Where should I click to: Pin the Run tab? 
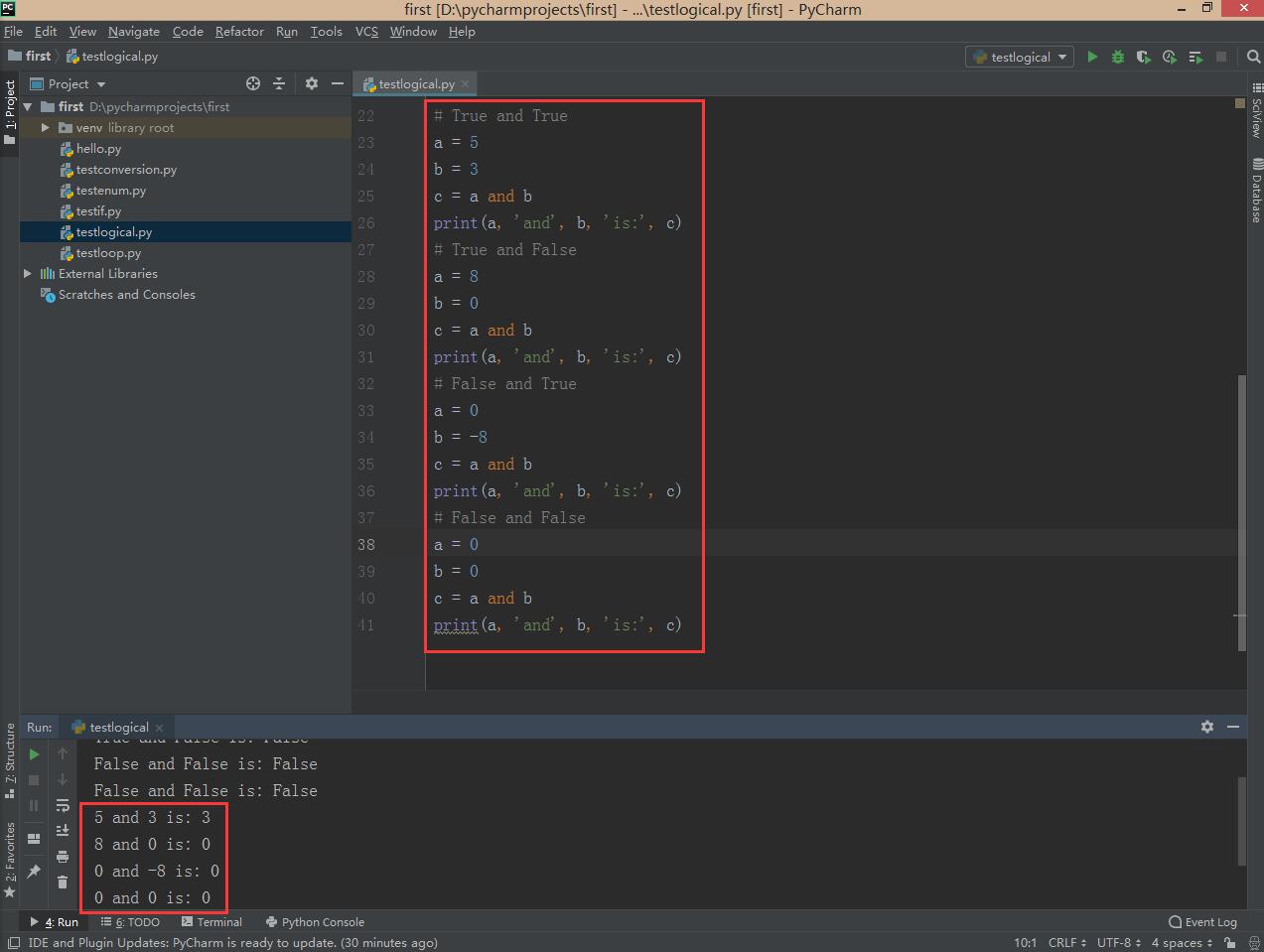(34, 871)
